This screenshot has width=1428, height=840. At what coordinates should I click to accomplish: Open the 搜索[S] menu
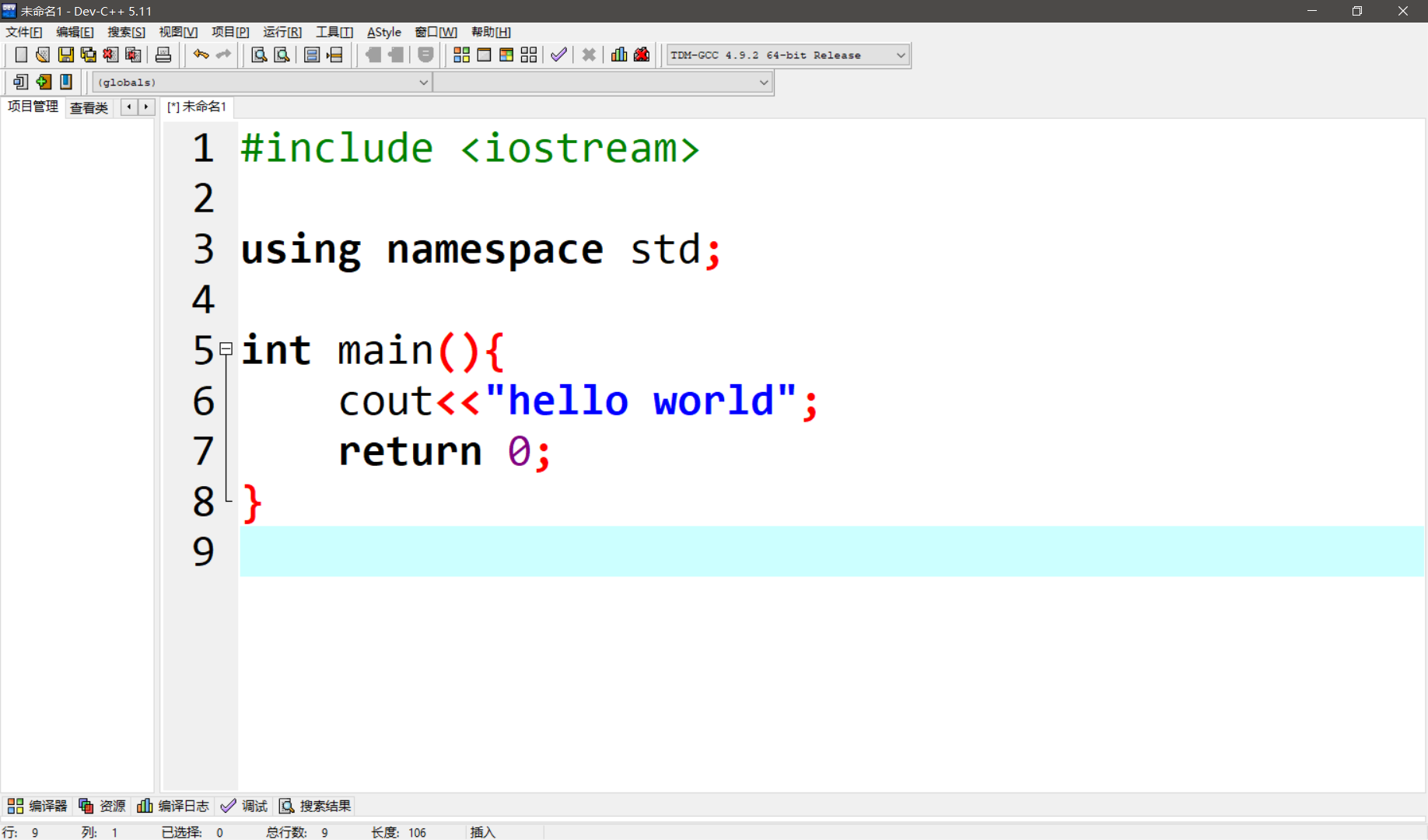click(x=126, y=32)
